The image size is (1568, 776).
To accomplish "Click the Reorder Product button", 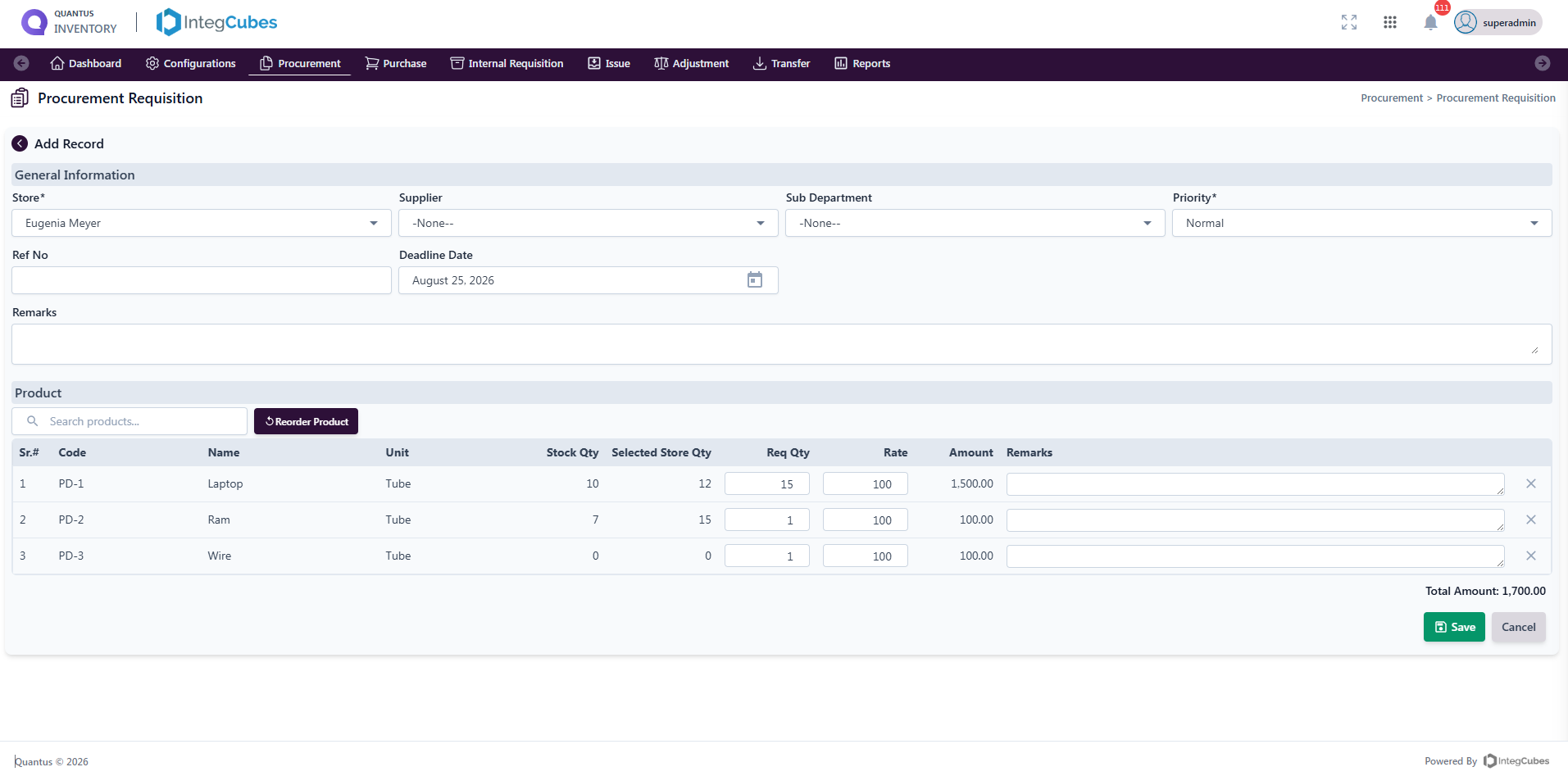I will pyautogui.click(x=306, y=421).
